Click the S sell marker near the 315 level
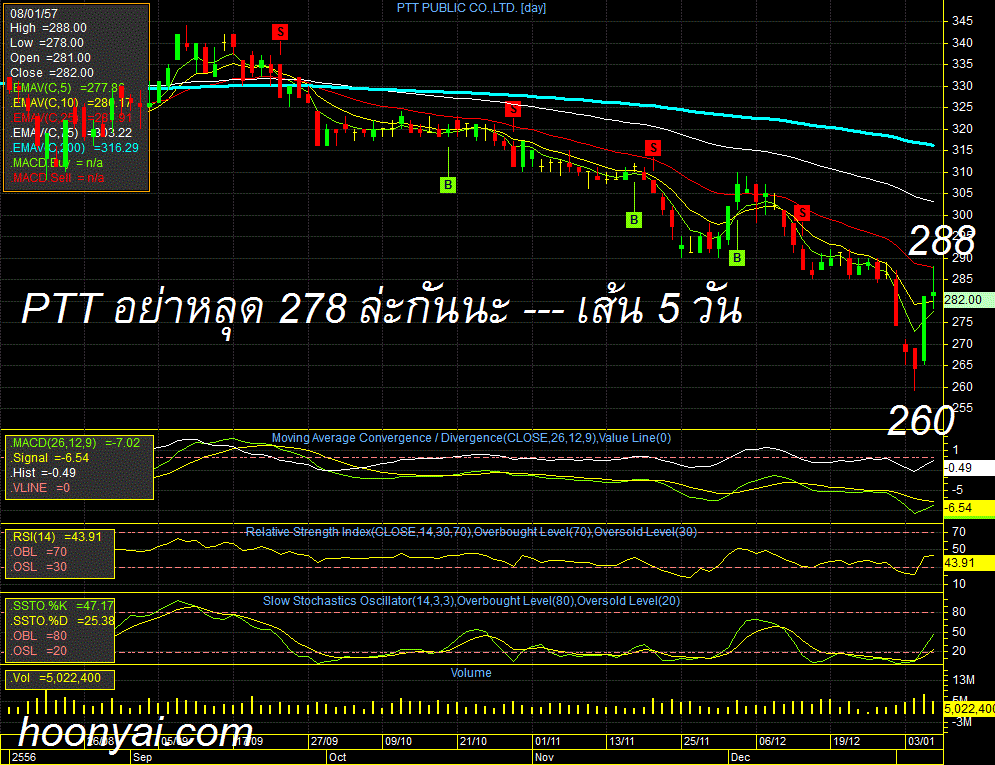 (x=653, y=148)
